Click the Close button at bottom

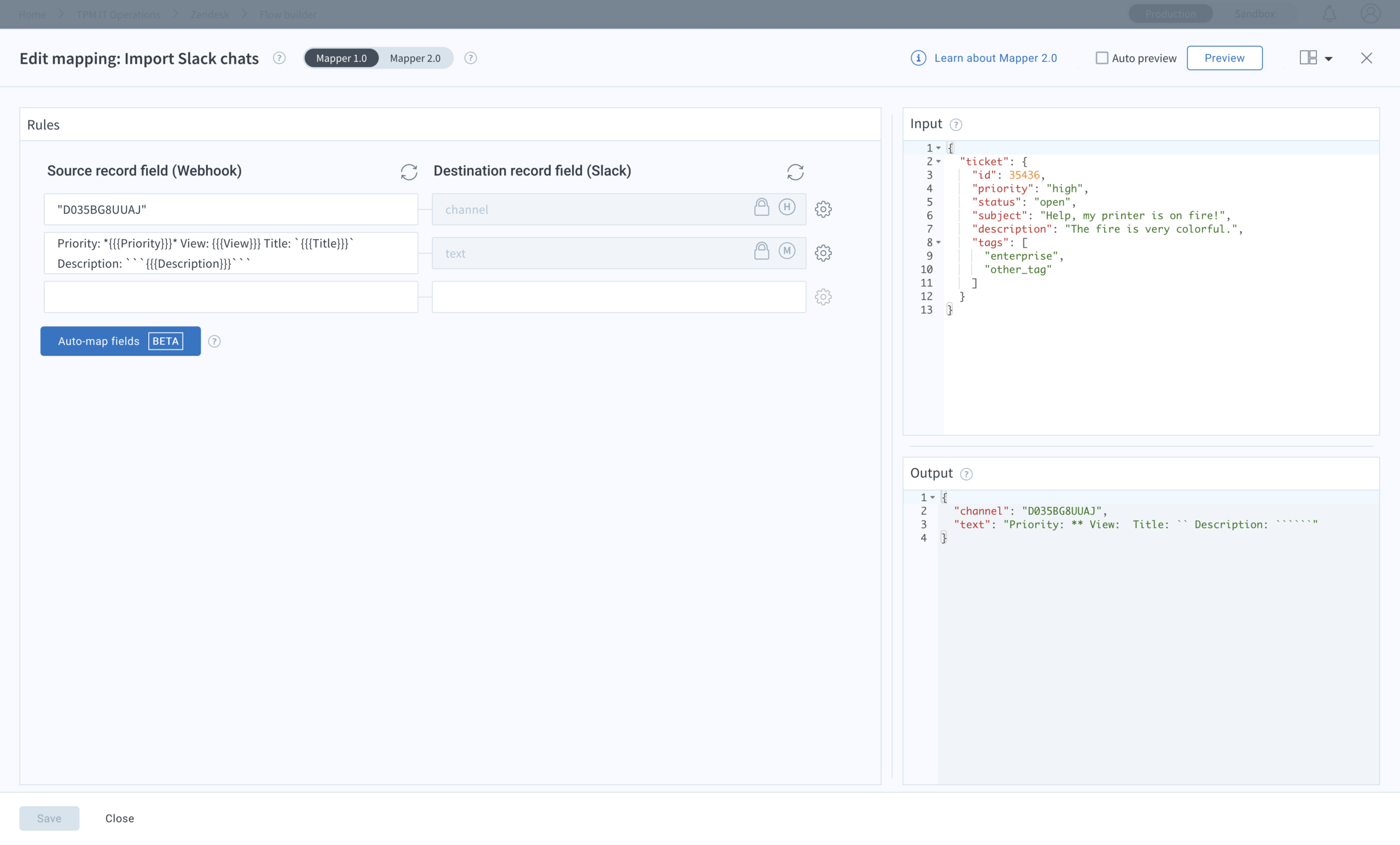pyautogui.click(x=120, y=818)
